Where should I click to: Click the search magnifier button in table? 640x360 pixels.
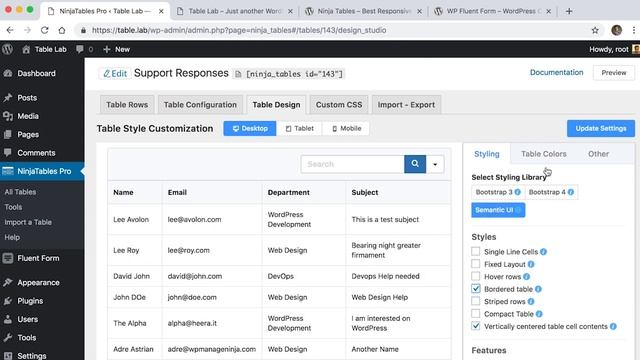[x=415, y=164]
